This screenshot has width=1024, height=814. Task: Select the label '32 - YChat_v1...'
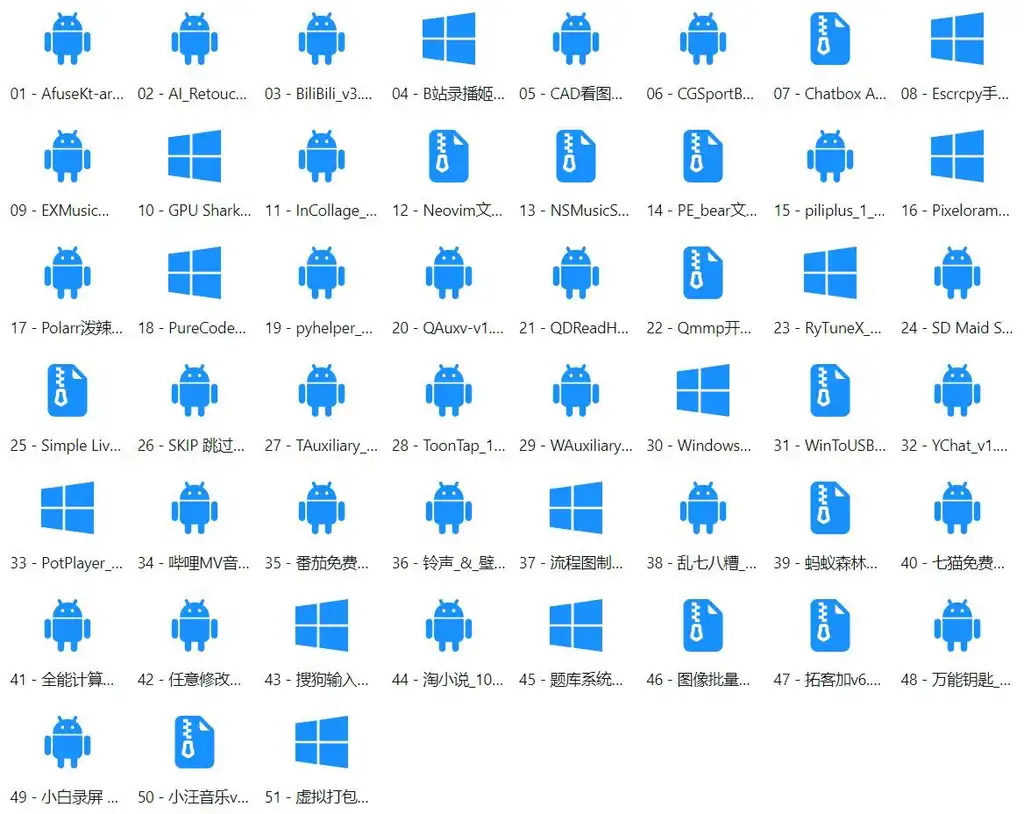[x=955, y=446]
